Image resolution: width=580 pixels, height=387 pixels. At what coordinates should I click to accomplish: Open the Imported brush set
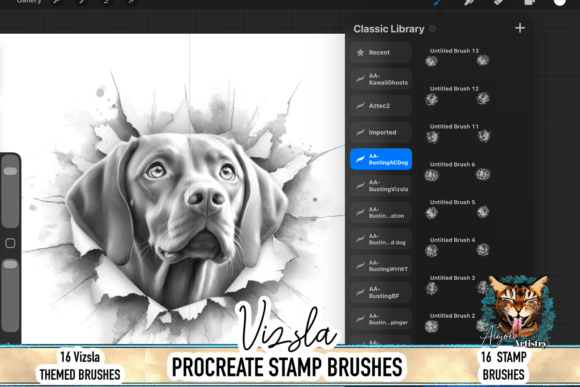[x=381, y=132]
